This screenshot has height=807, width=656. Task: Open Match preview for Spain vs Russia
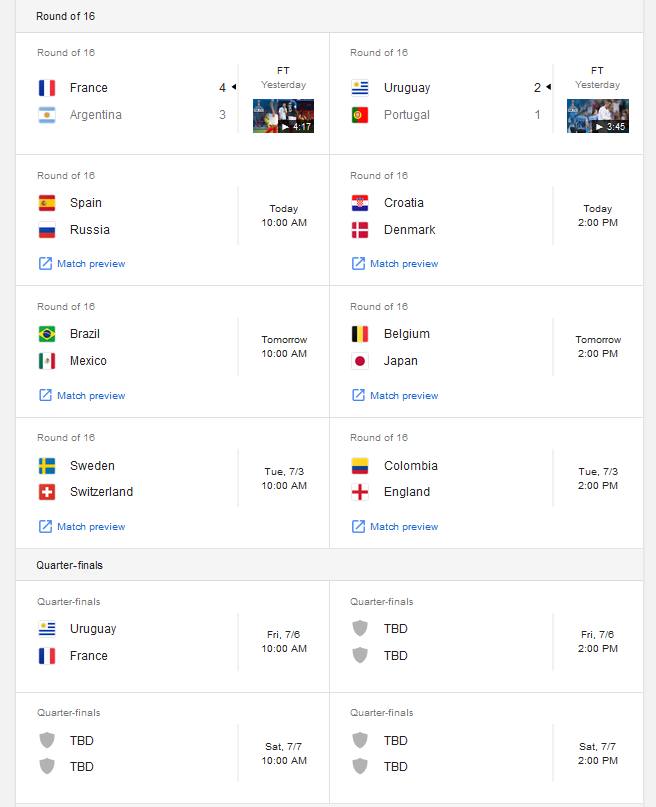[82, 264]
